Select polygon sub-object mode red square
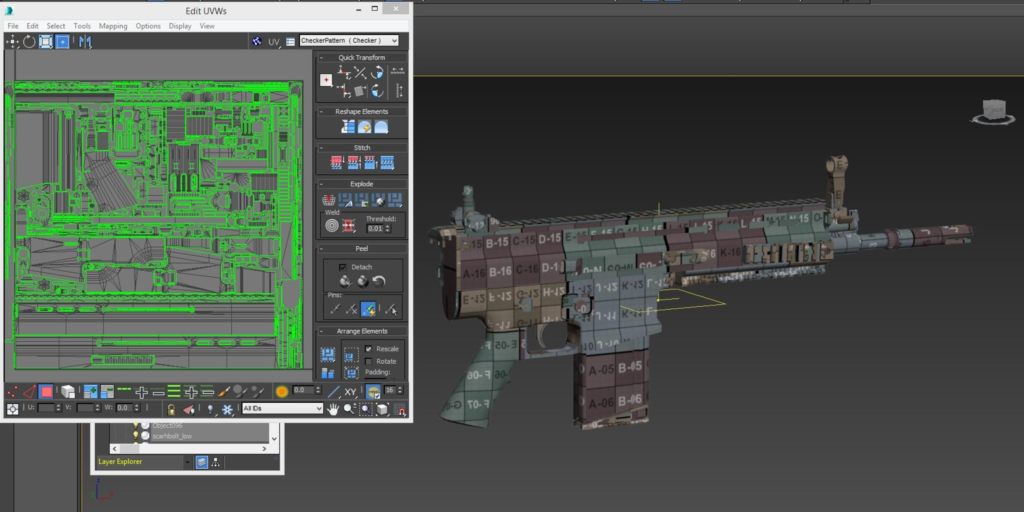This screenshot has width=1024, height=512. pos(46,392)
